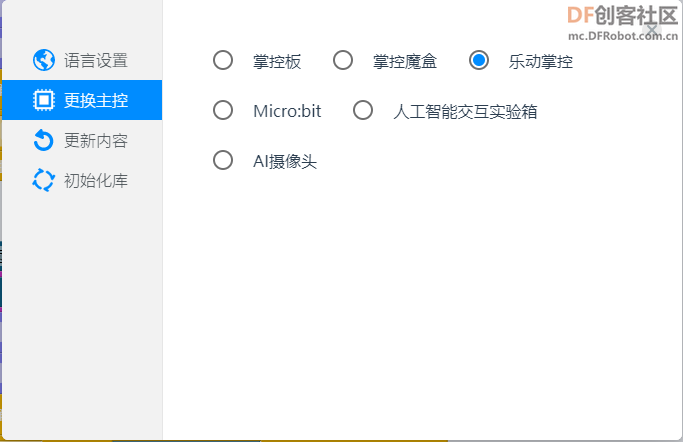Click the globe icon for 语言设置
This screenshot has height=442, width=683.
pyautogui.click(x=44, y=60)
